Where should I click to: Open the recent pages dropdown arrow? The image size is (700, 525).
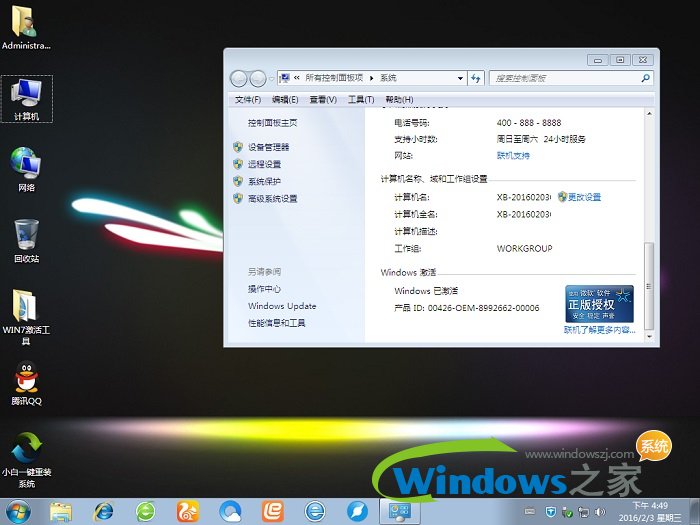point(271,79)
